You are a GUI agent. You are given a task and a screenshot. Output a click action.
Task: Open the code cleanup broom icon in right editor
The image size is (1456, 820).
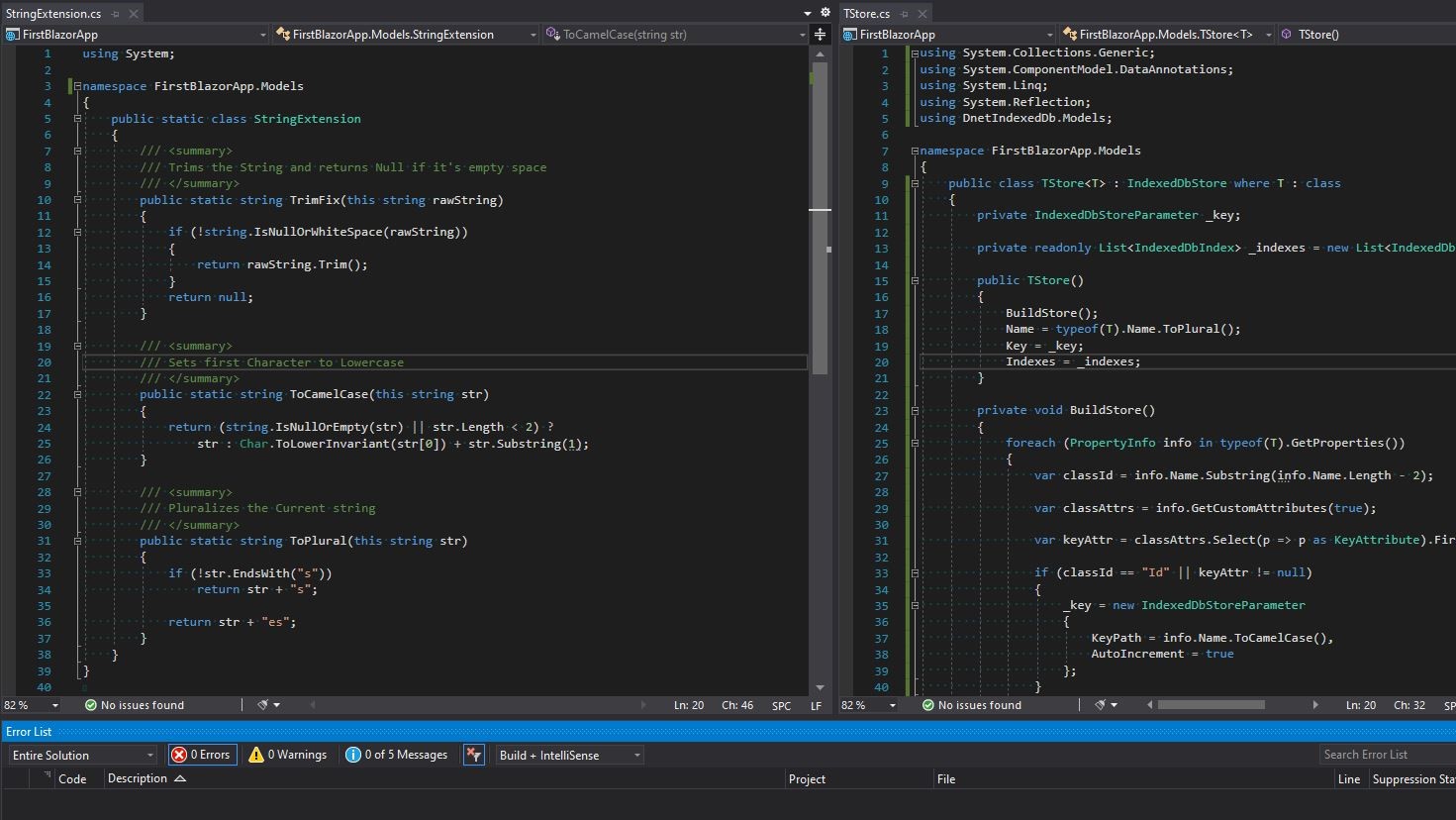[1101, 705]
